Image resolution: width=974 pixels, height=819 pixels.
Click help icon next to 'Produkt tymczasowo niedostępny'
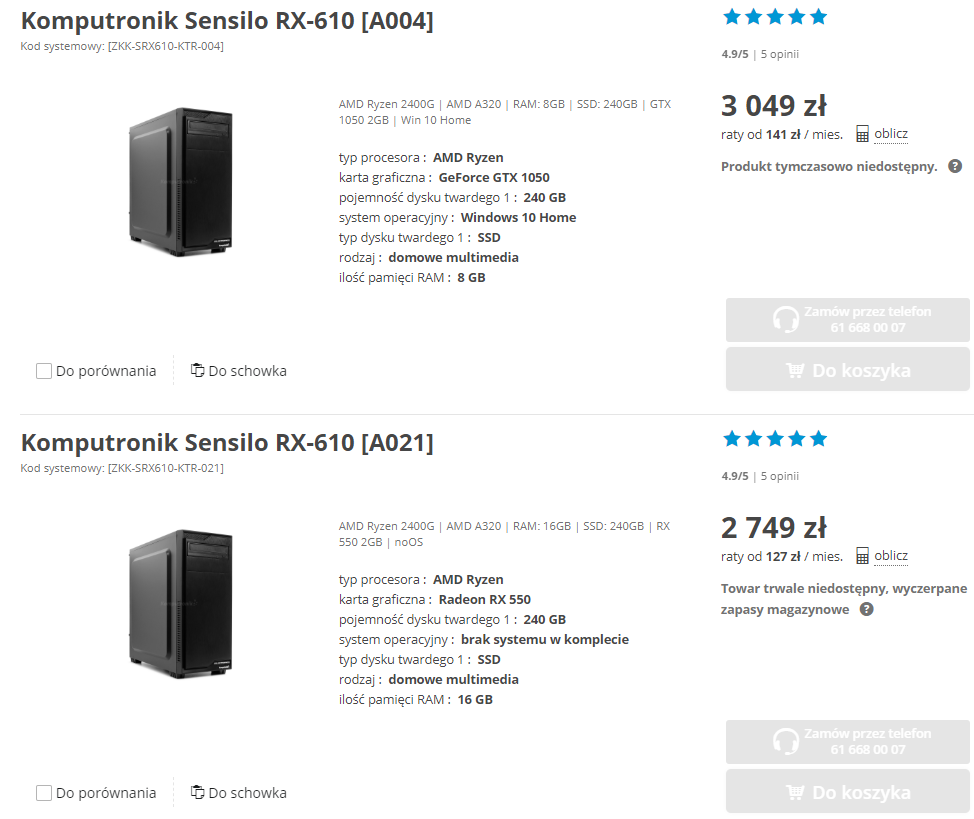(955, 166)
